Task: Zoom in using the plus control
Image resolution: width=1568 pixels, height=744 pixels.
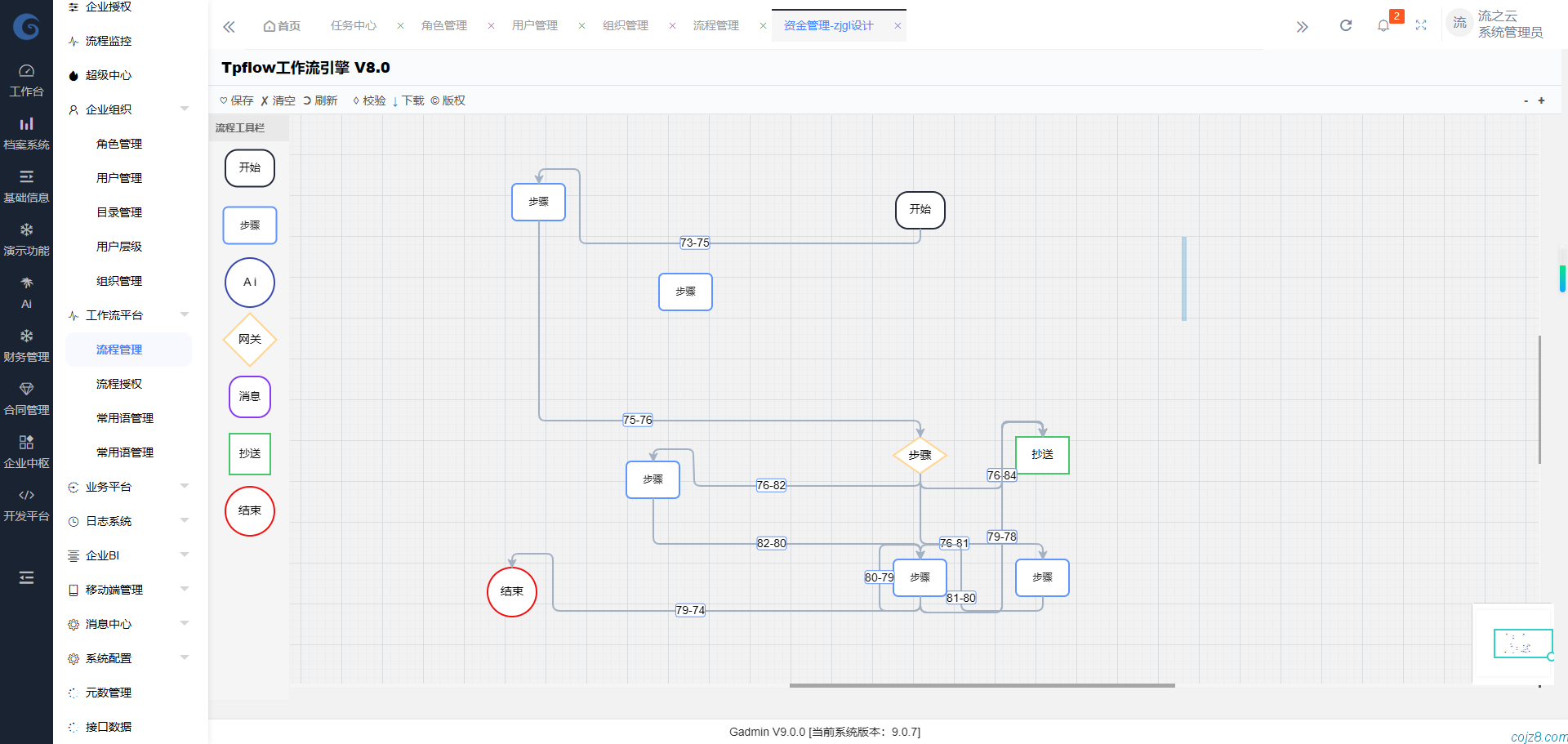Action: pos(1541,100)
